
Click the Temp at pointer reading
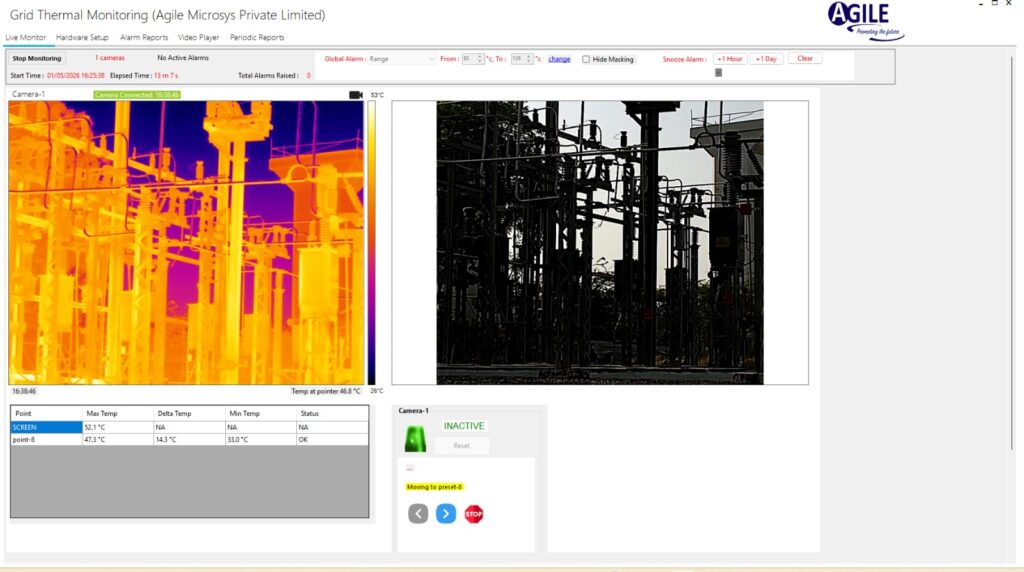point(326,391)
